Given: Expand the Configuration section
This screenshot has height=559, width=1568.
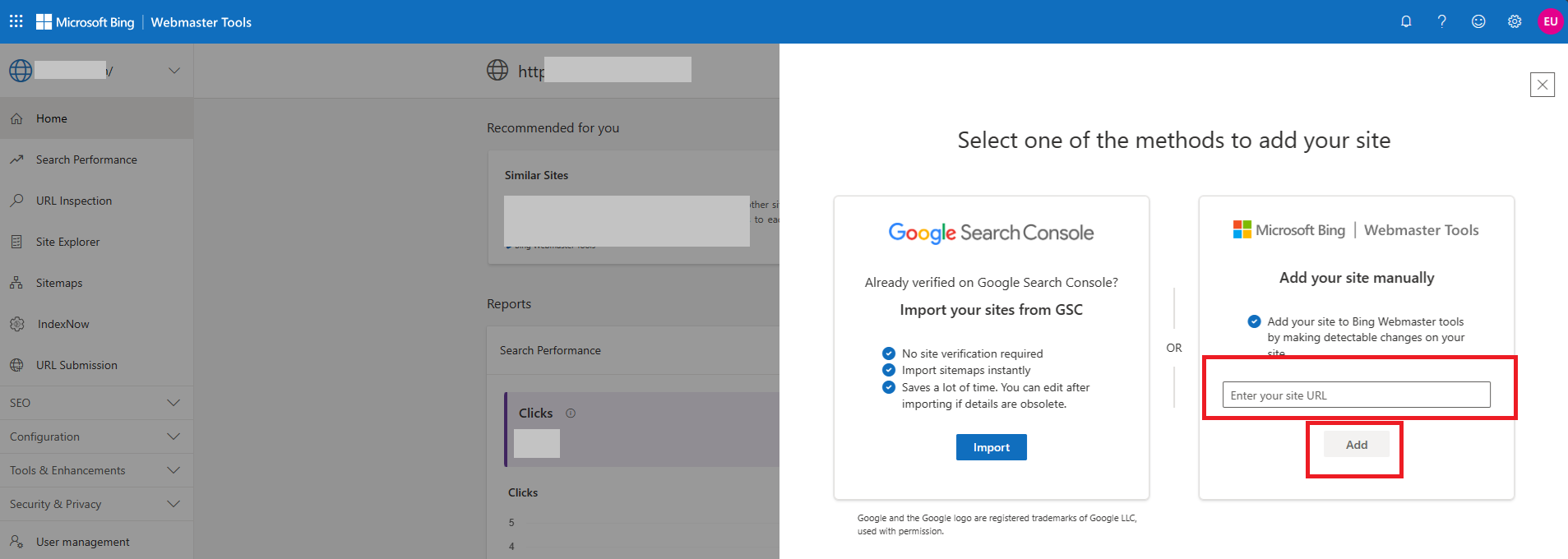Looking at the screenshot, I should point(97,437).
